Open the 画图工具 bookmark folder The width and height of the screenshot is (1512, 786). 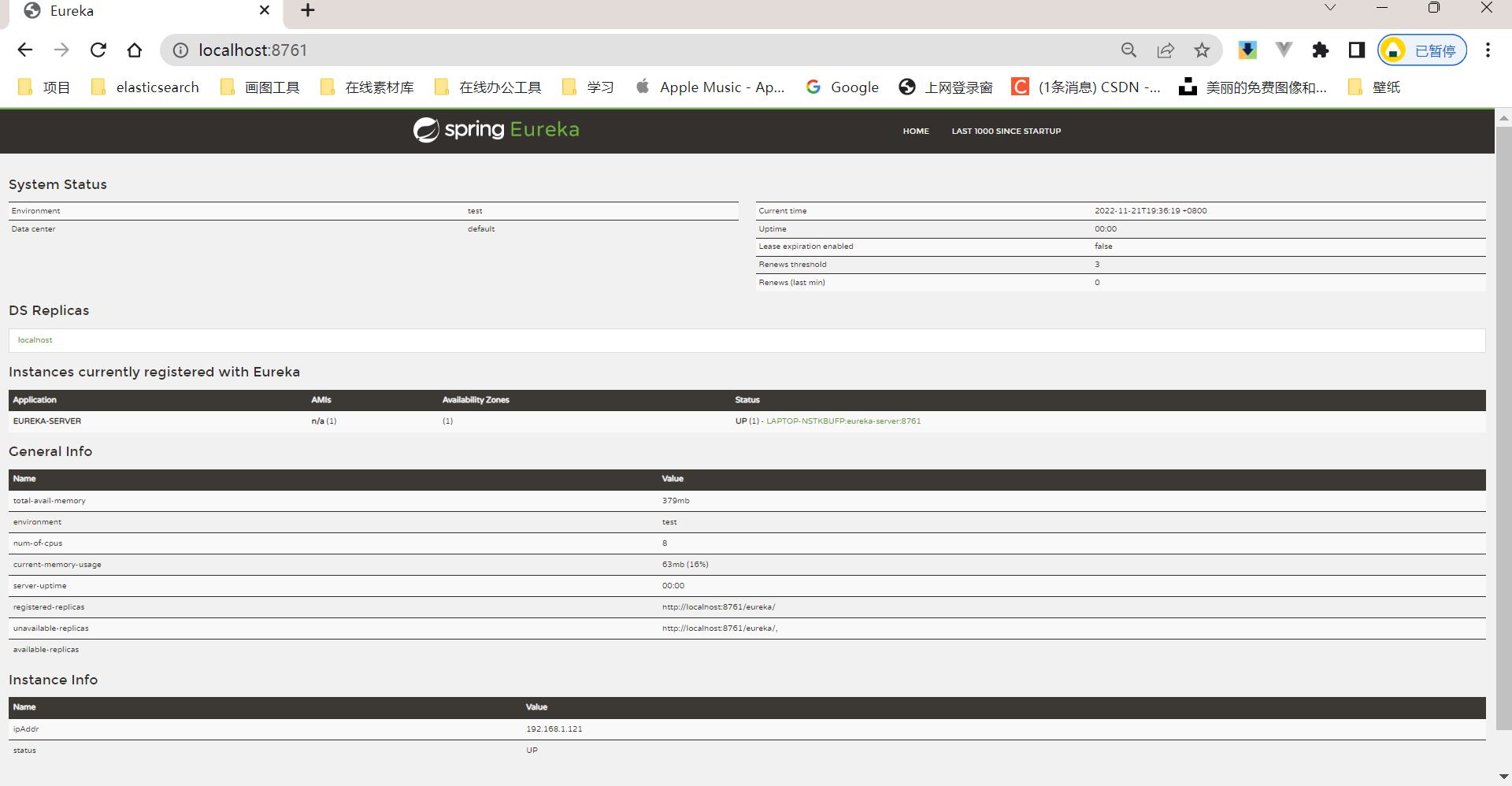coord(261,87)
